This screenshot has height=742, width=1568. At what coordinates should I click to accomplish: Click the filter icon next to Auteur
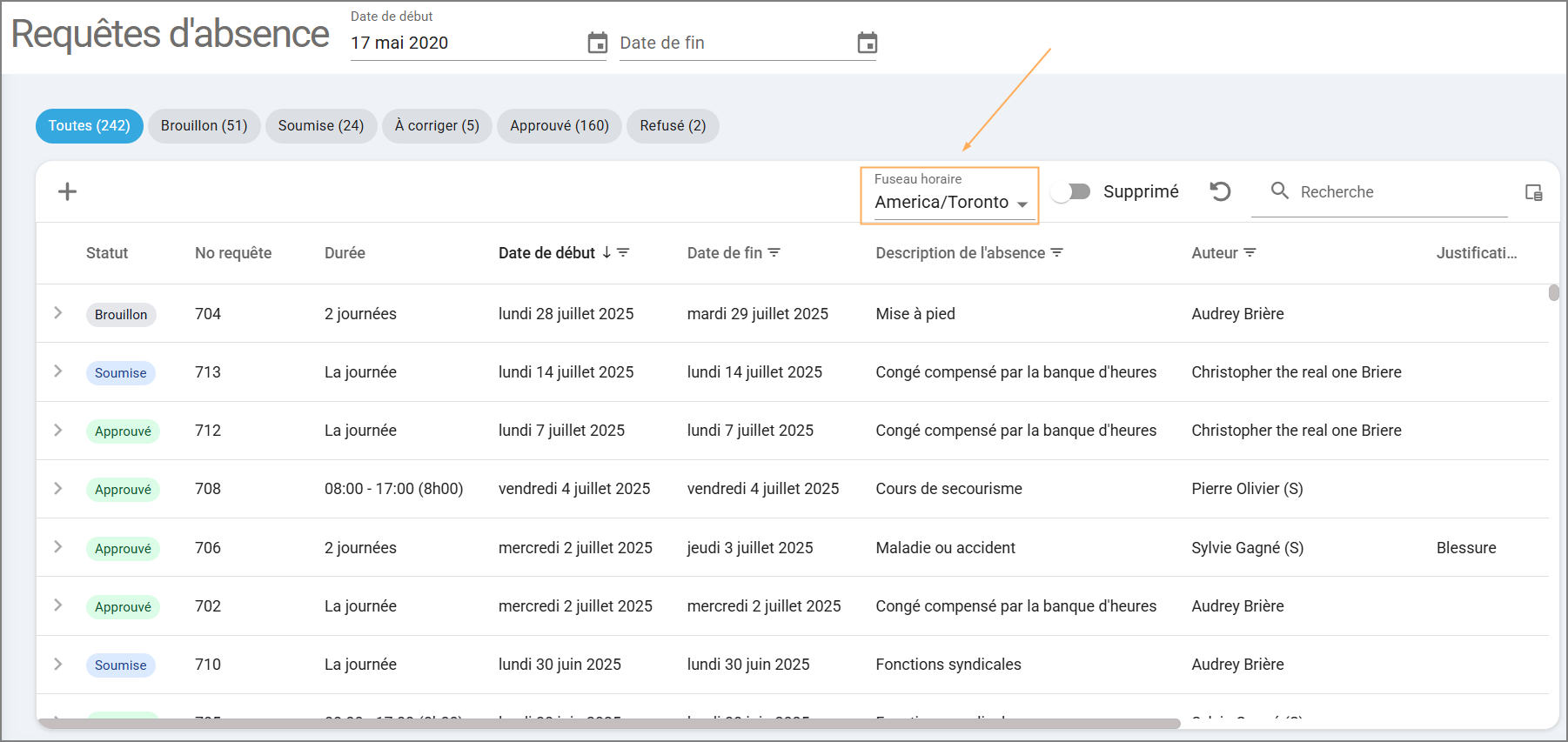click(1250, 252)
